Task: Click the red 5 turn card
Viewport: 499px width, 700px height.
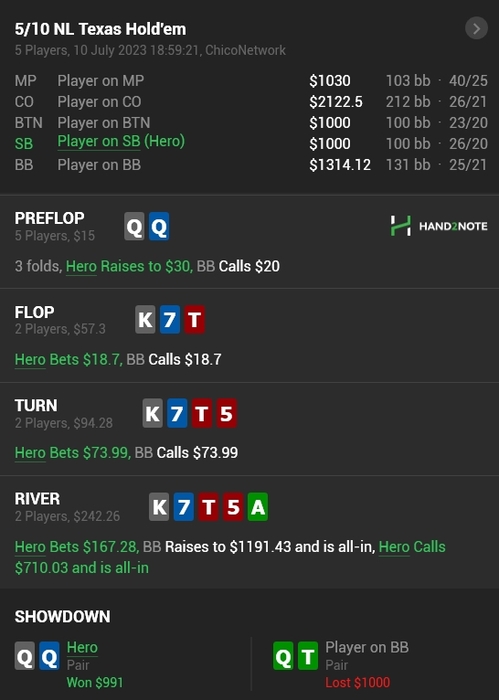Action: (226, 413)
